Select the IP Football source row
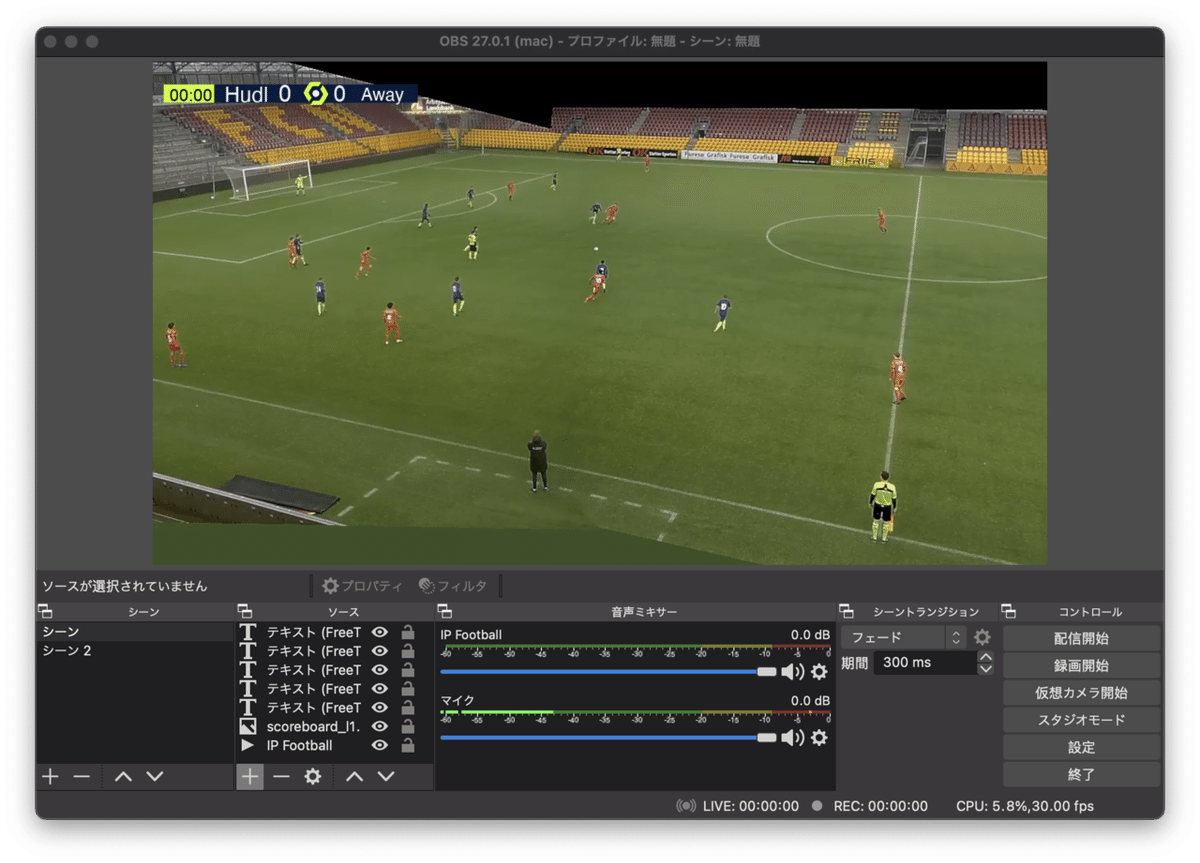 coord(335,746)
